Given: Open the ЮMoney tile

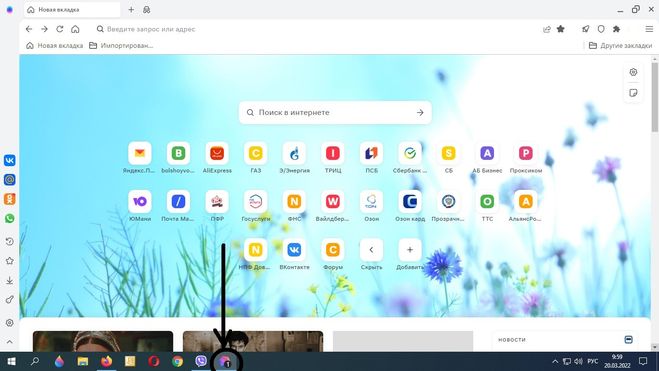Looking at the screenshot, I should coord(140,206).
